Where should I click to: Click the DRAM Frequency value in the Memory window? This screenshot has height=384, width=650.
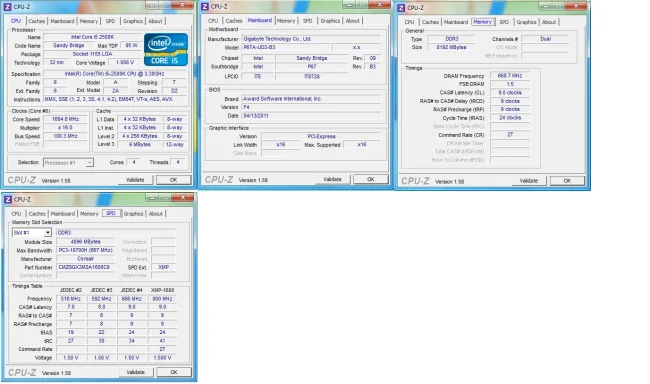510,76
